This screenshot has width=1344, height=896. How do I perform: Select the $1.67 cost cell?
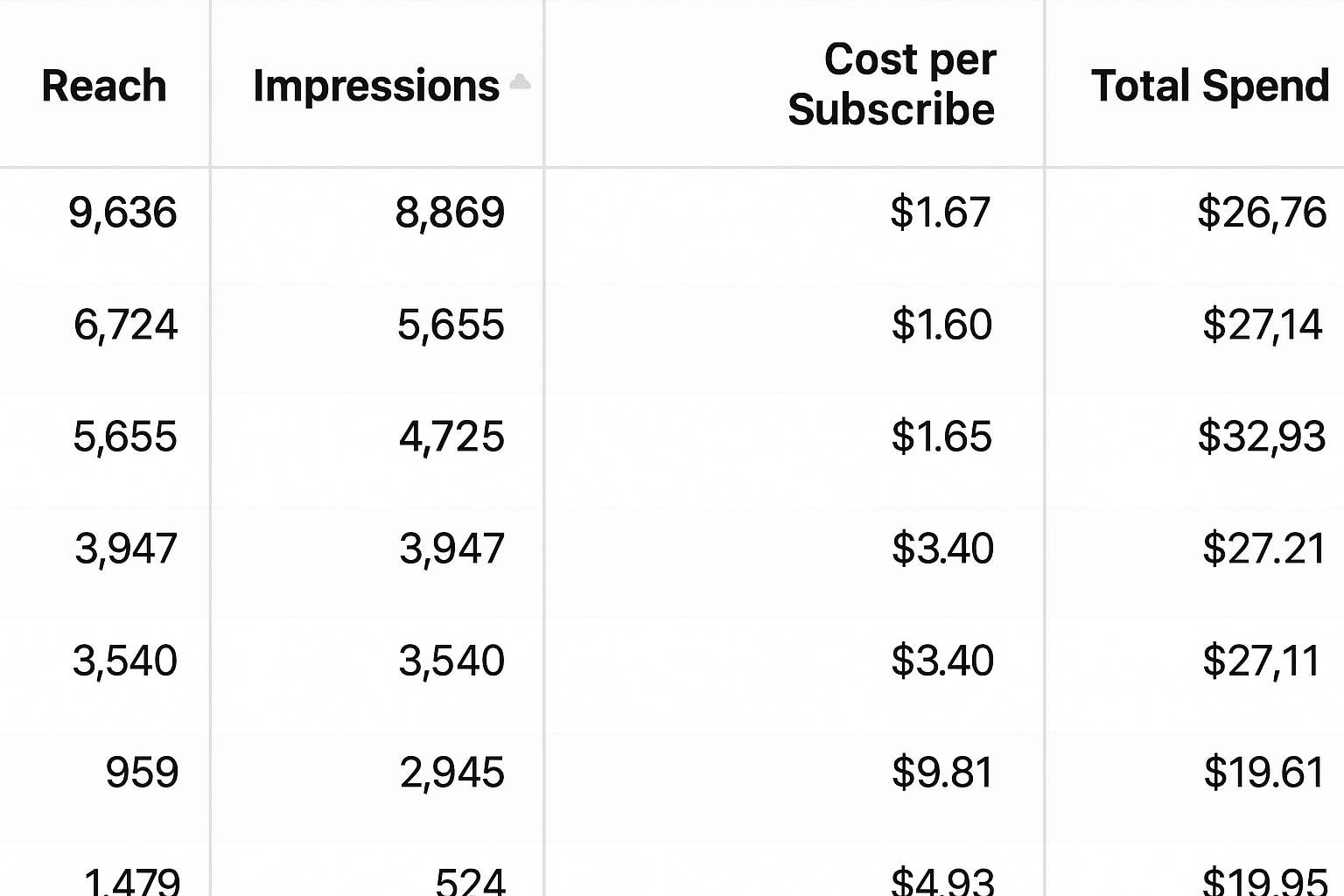click(941, 213)
